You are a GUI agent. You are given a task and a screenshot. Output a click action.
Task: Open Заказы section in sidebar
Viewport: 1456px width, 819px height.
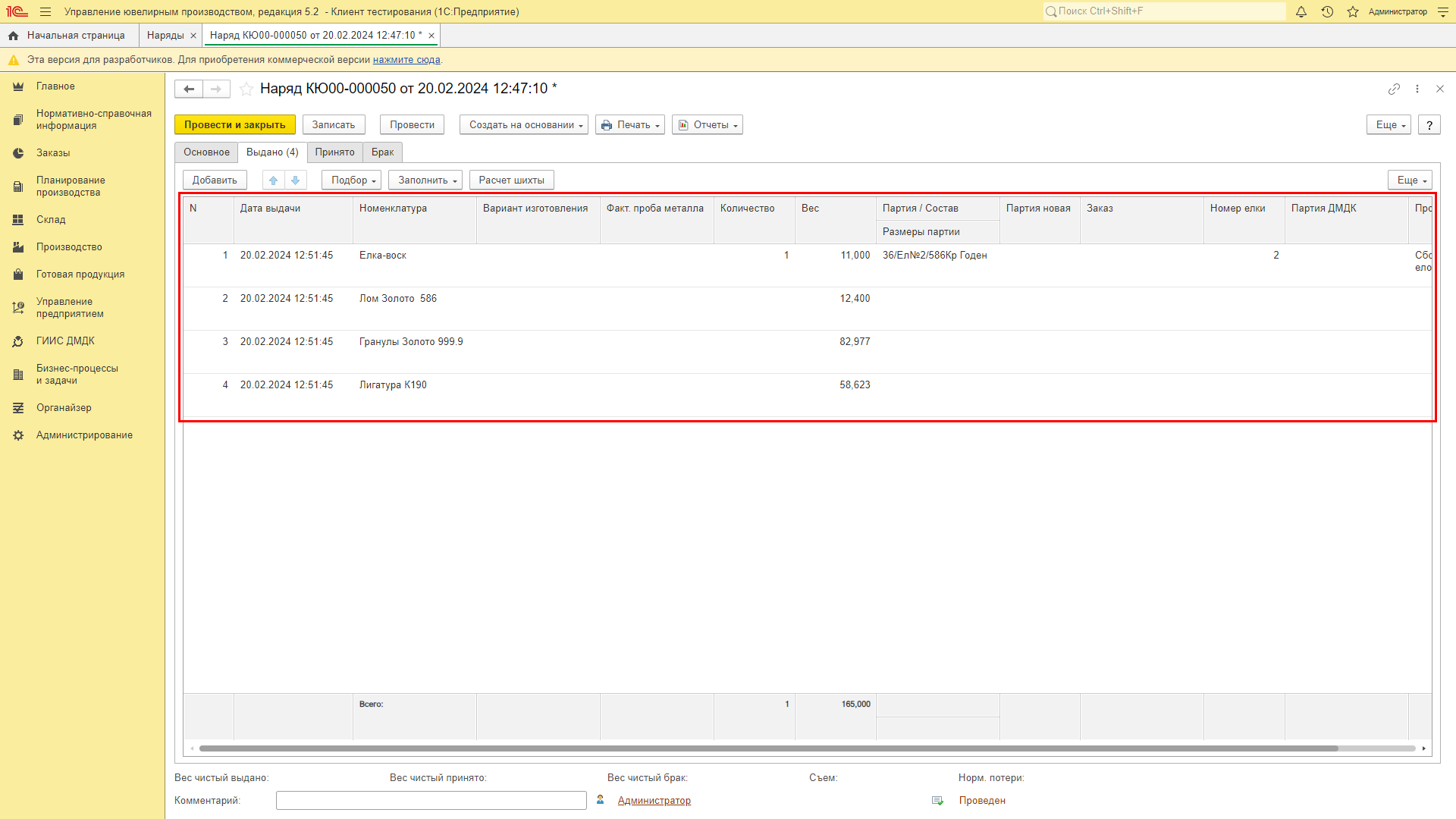53,153
